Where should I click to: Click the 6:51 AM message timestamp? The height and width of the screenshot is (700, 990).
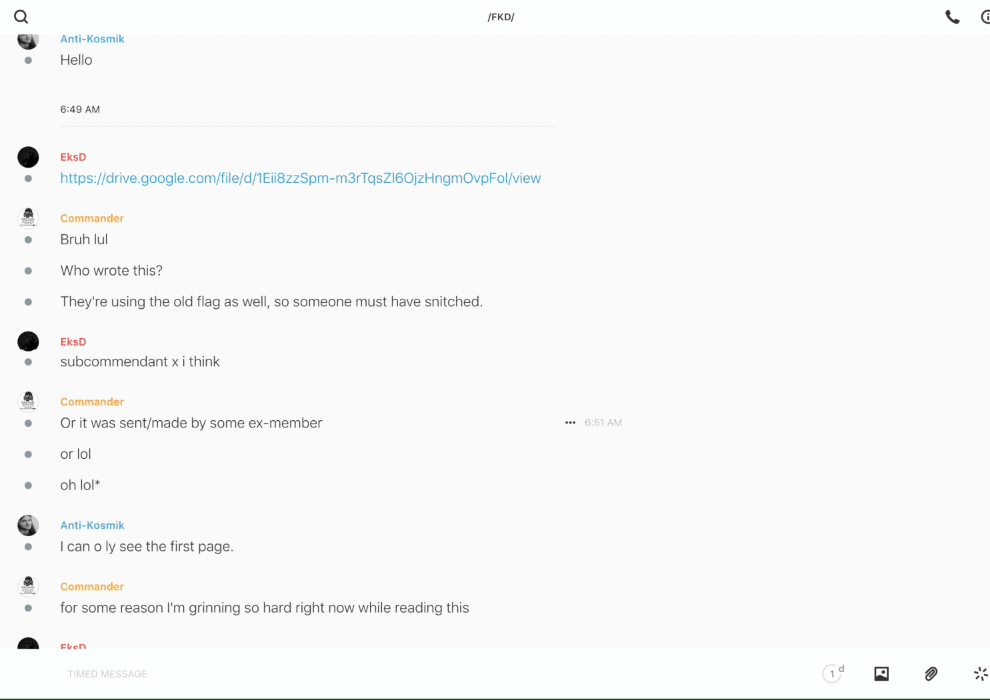(603, 423)
